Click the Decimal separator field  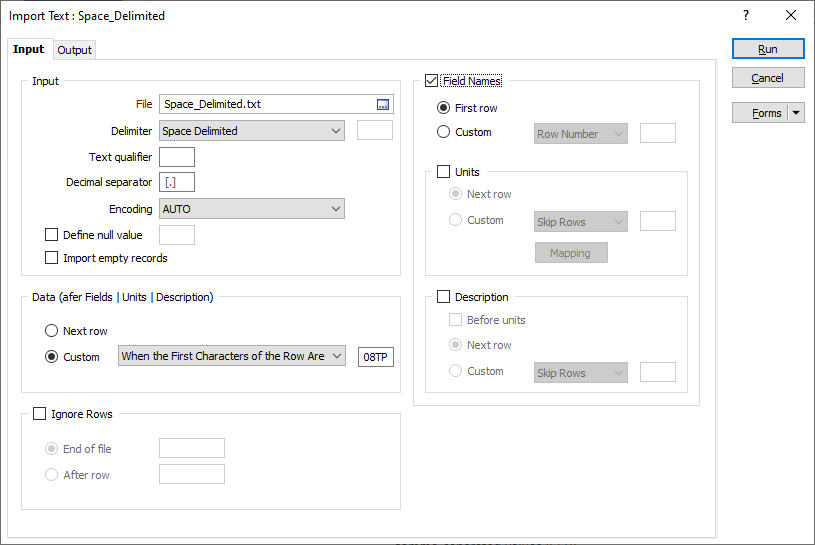tap(177, 182)
